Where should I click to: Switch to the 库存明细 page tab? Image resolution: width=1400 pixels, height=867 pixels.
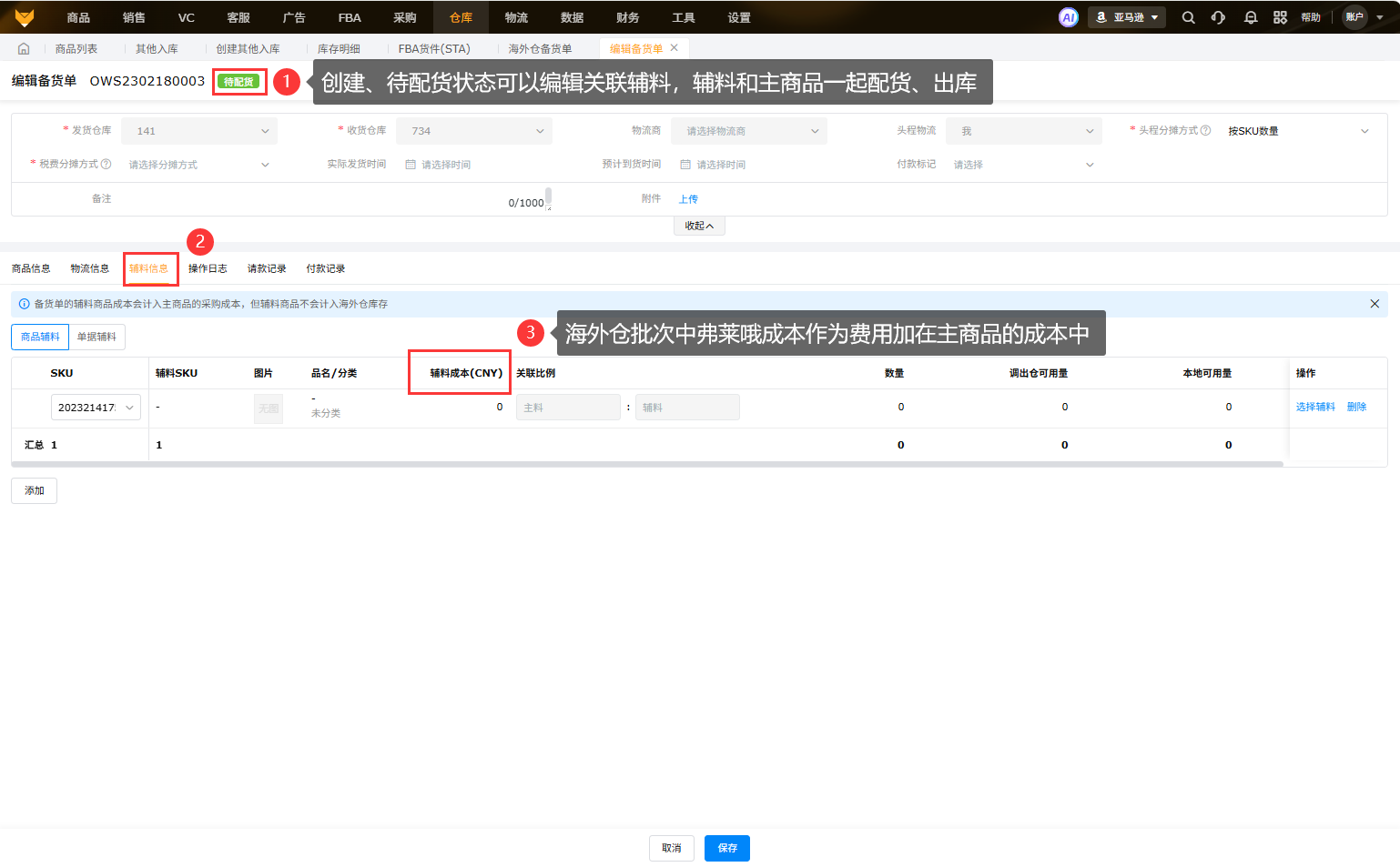click(339, 49)
